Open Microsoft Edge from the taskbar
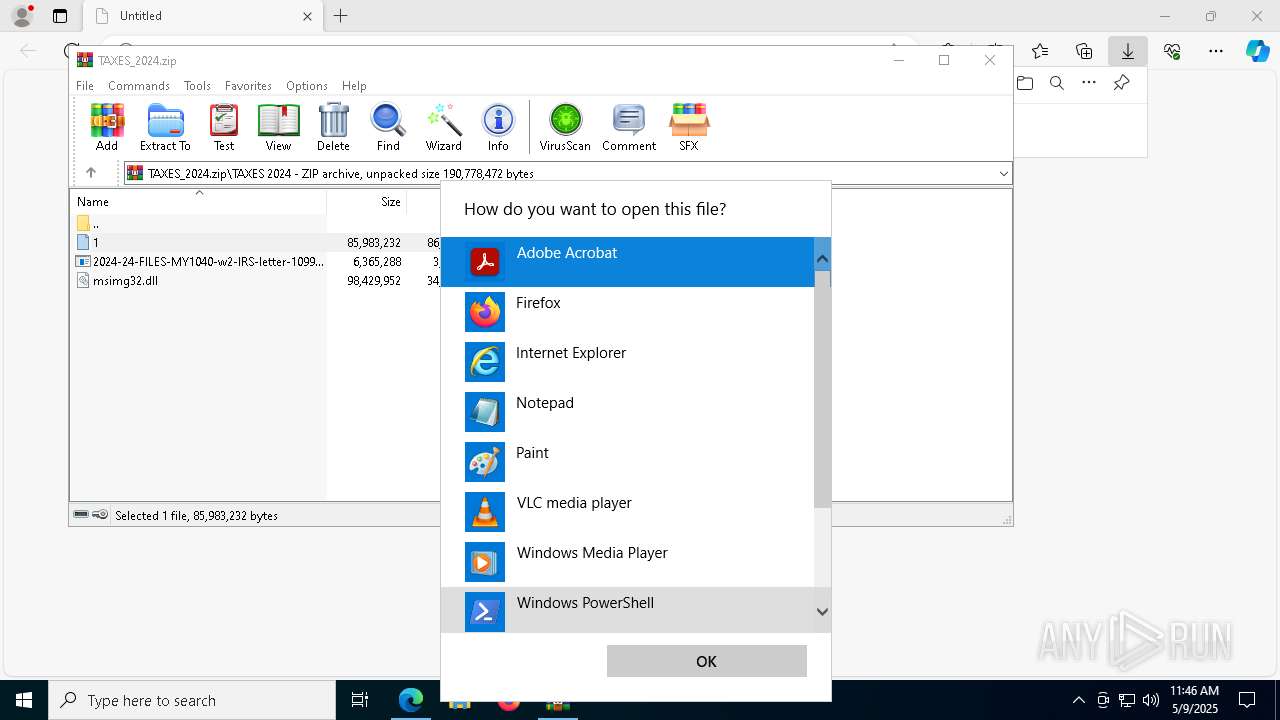The height and width of the screenshot is (720, 1280). [411, 700]
